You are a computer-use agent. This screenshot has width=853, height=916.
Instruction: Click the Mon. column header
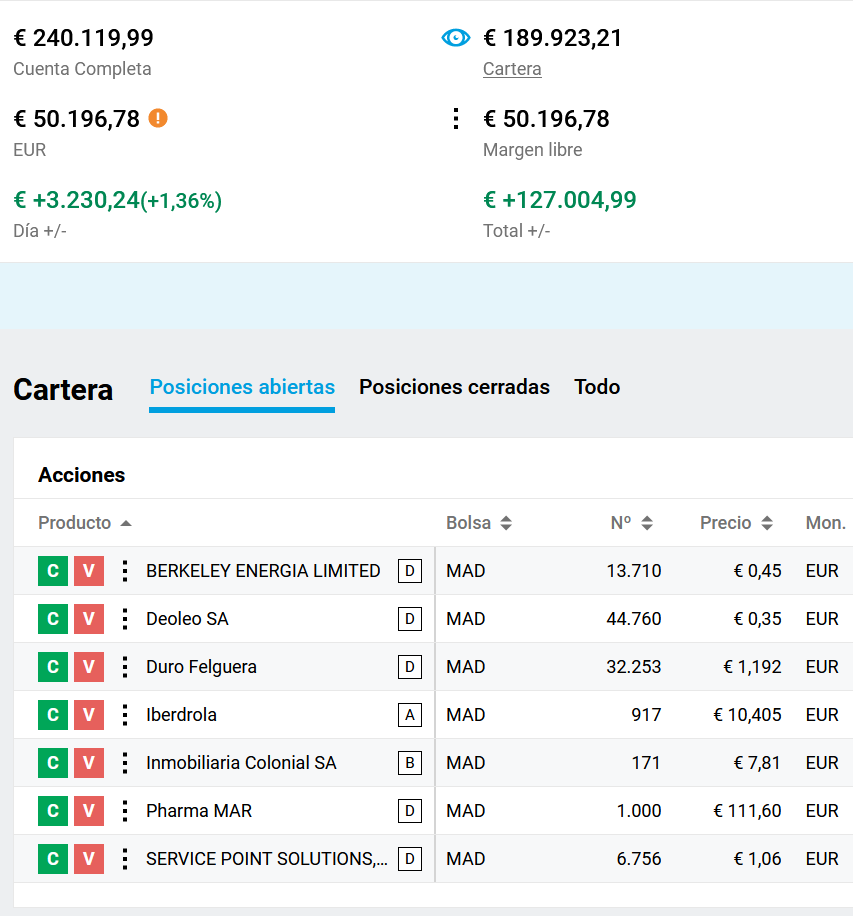click(x=826, y=522)
